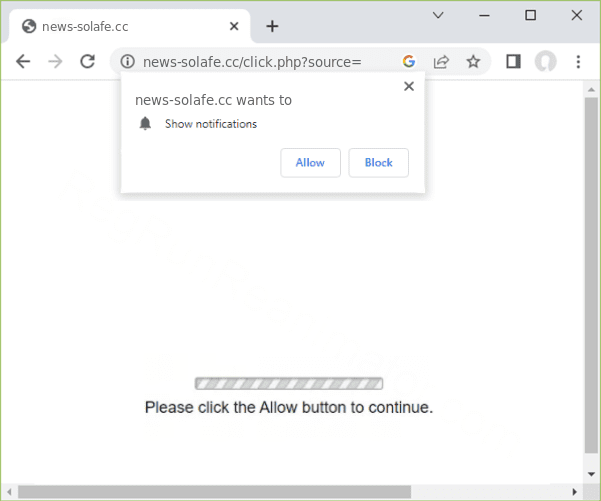Open a new tab
Image resolution: width=601 pixels, height=501 pixels.
[x=272, y=26]
